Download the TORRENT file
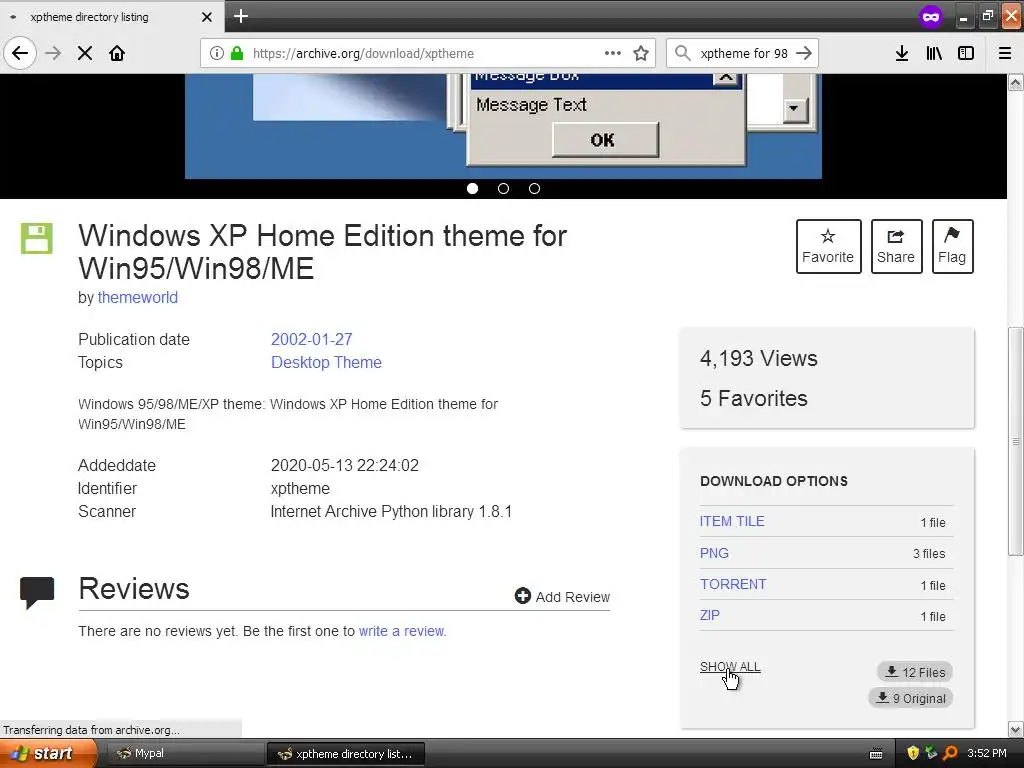 click(733, 584)
